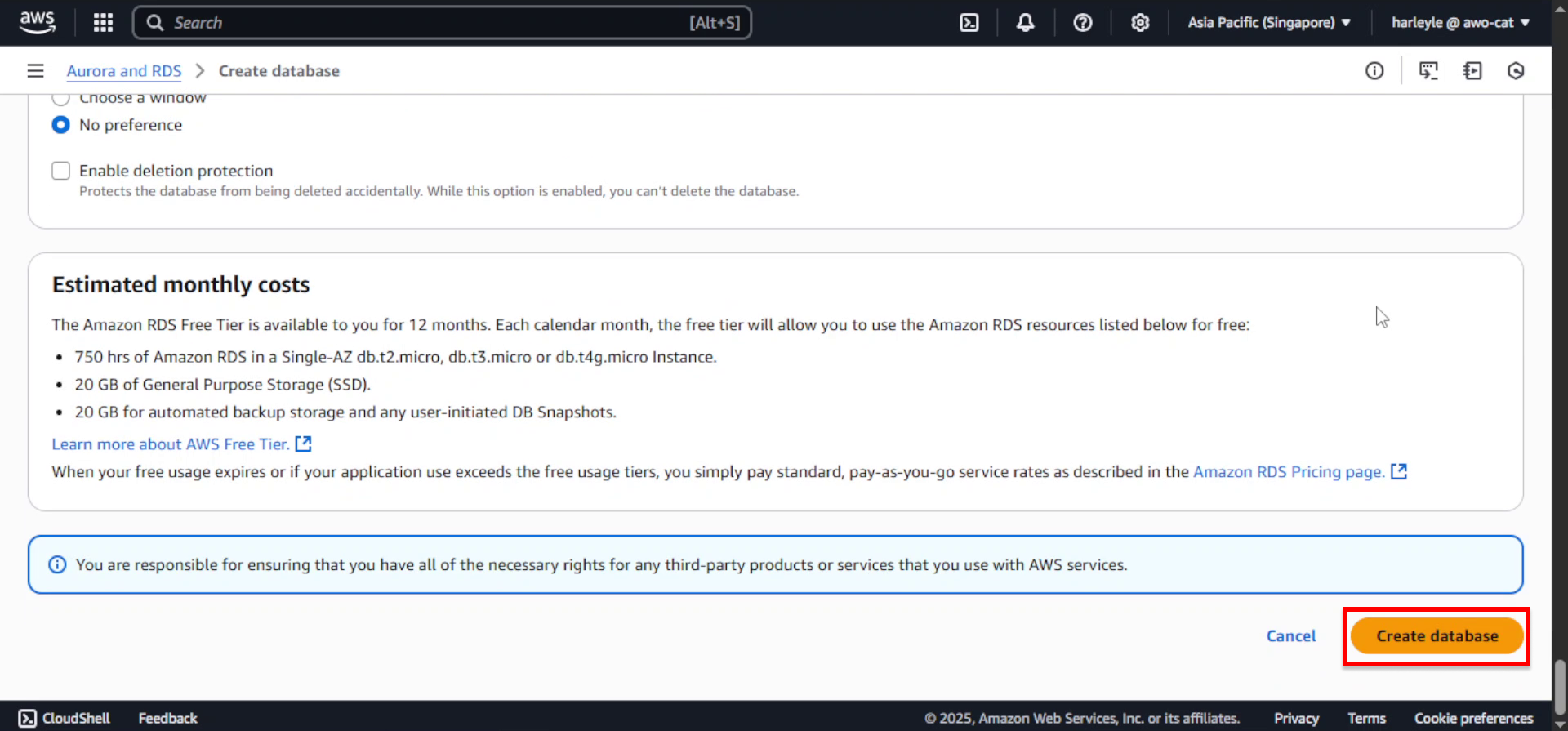Viewport: 1568px width, 731px height.
Task: Open the notifications bell
Action: coord(1025,22)
